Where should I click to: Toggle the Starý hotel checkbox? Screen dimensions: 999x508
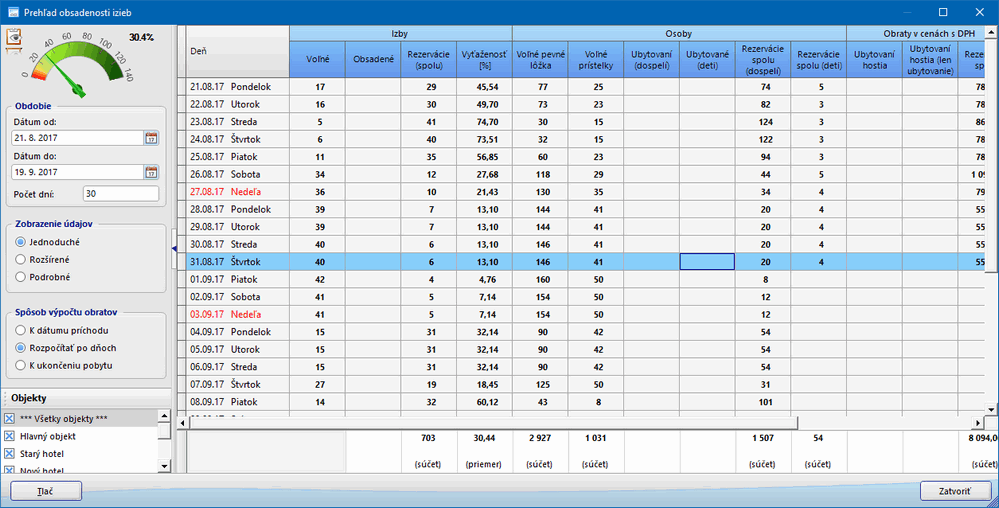pyautogui.click(x=10, y=454)
